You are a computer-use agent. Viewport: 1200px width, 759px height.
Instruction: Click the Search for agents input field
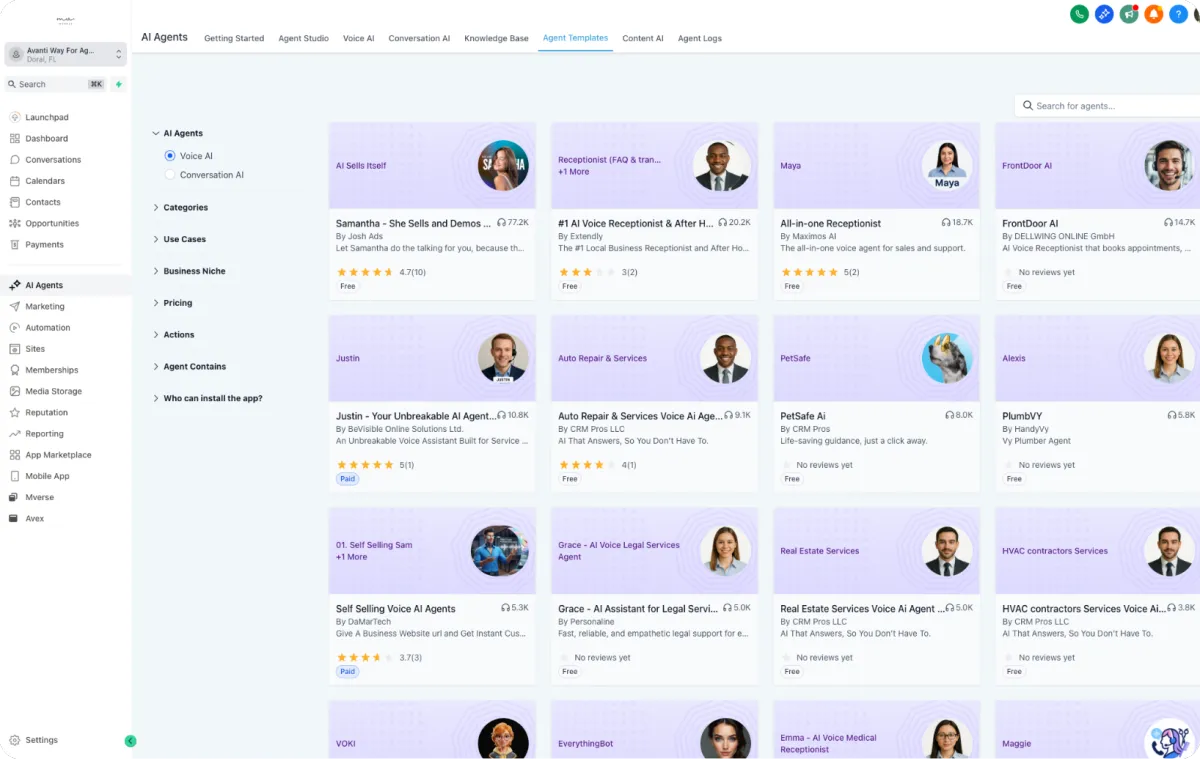point(1107,105)
